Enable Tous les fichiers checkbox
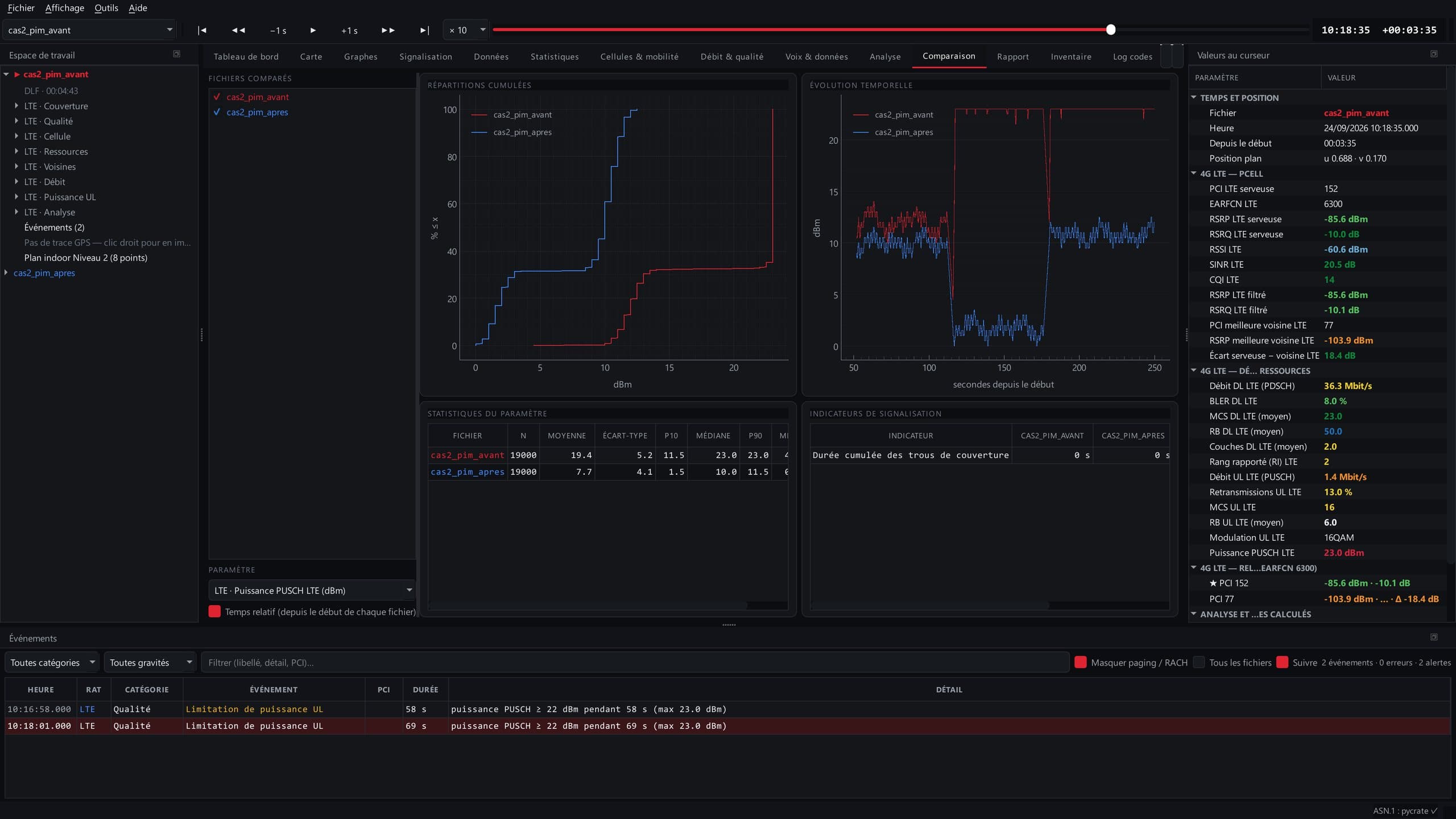Viewport: 1456px width, 819px height. point(1199,662)
